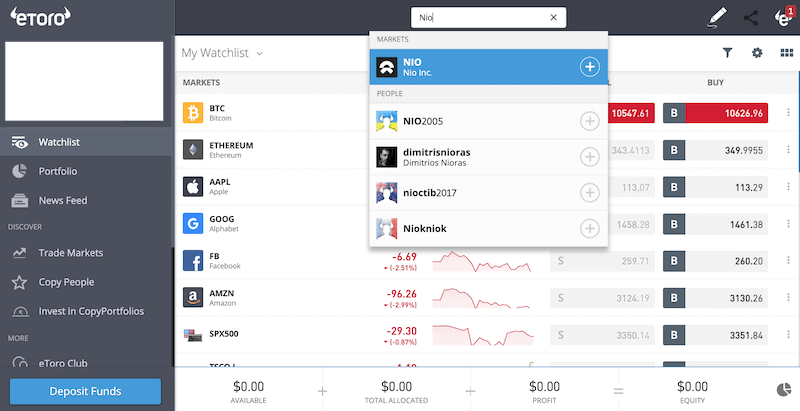This screenshot has height=411, width=800.
Task: Click SPX500 flag icon
Action: [x=193, y=335]
